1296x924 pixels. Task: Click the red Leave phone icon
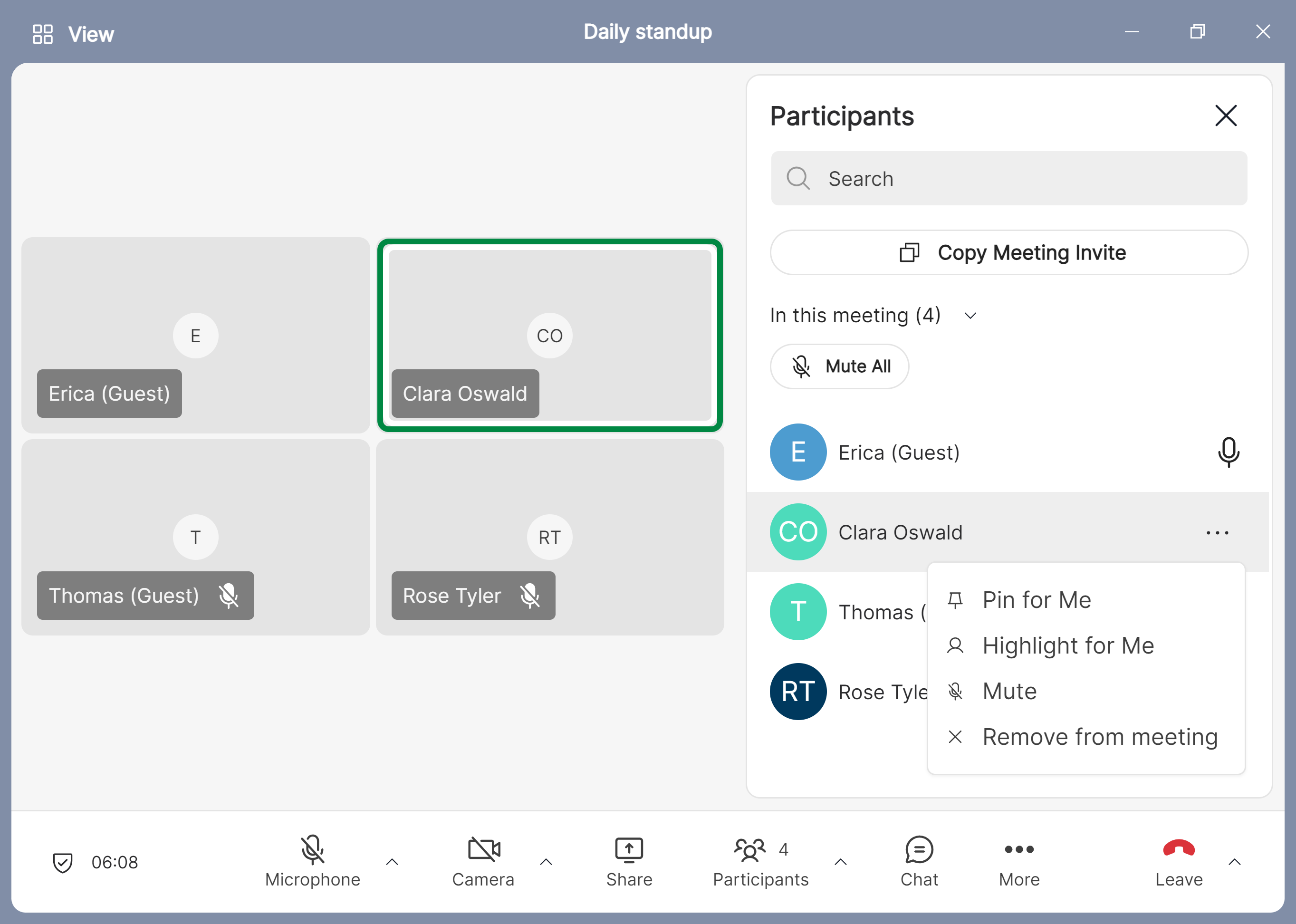1178,849
